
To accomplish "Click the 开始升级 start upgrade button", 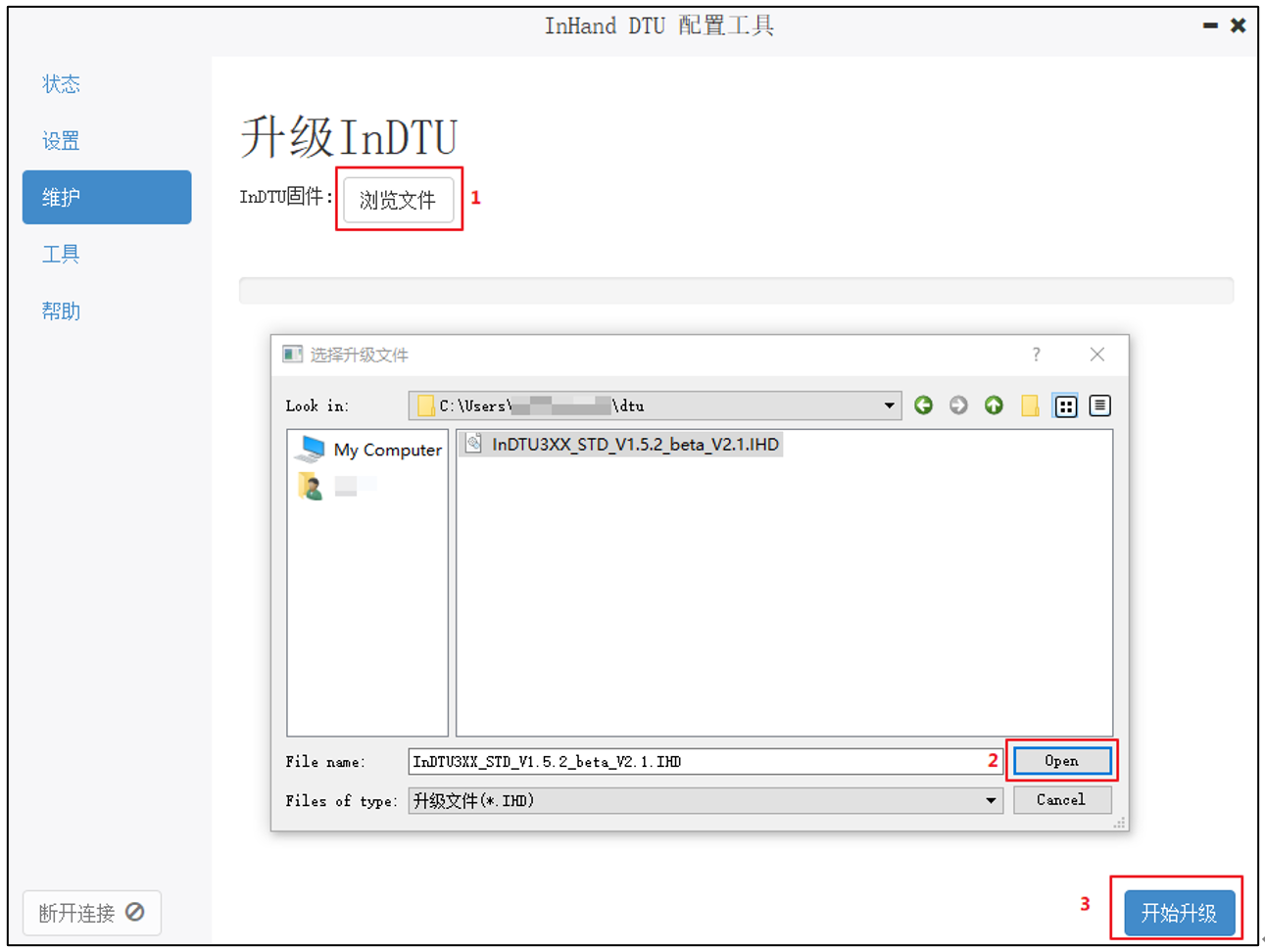I will click(1179, 913).
